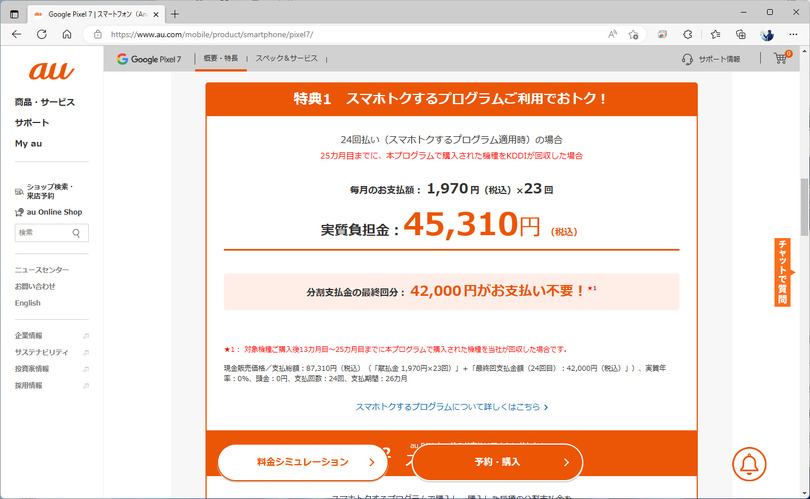This screenshot has width=810, height=499.
Task: Click the au logo
Action: 51,70
